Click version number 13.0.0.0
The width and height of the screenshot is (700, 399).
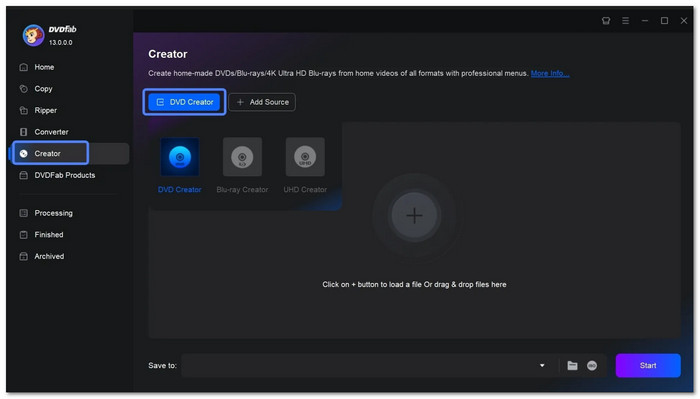tap(61, 43)
